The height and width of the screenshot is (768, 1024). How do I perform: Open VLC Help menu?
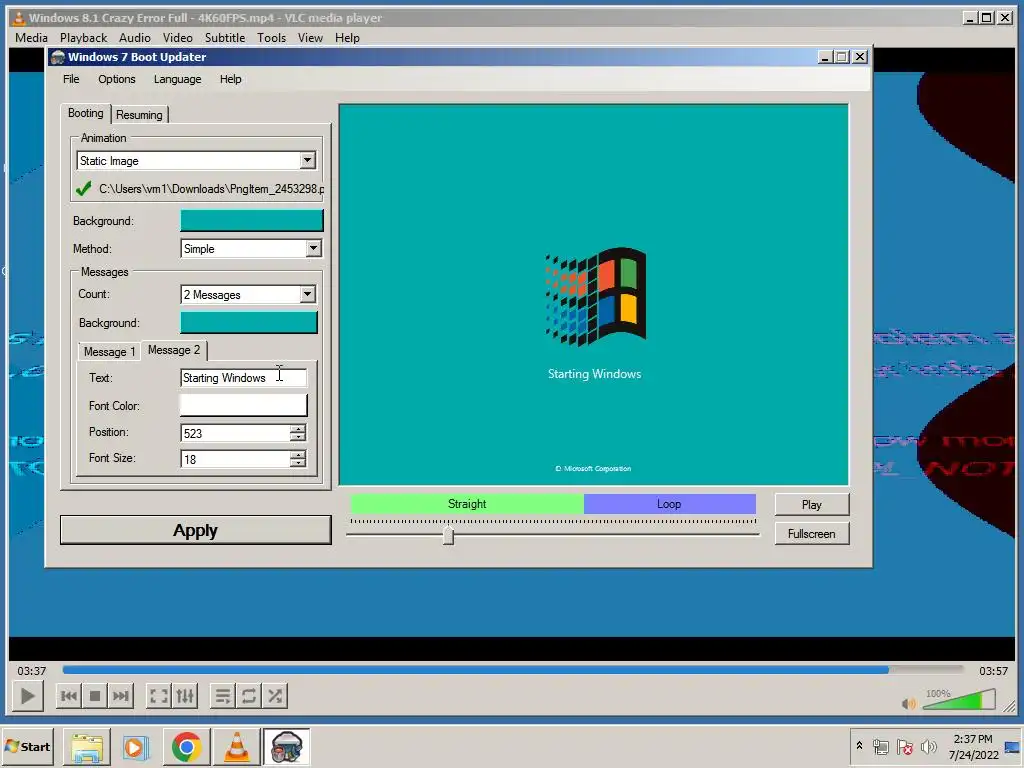[x=347, y=38]
